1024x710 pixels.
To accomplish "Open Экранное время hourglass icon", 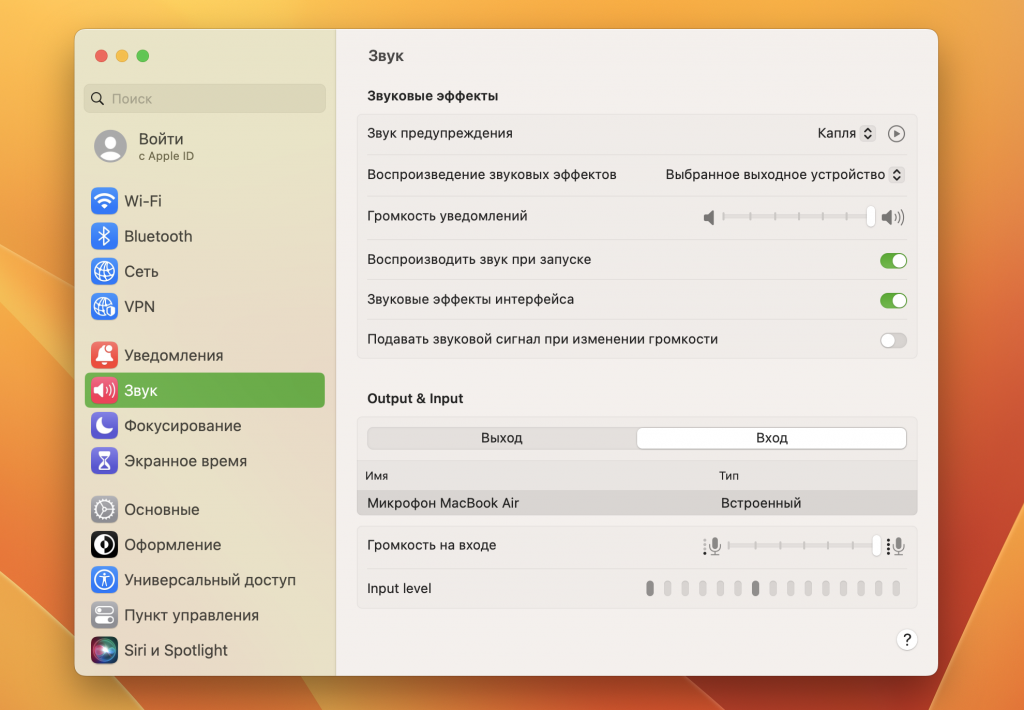I will (104, 461).
